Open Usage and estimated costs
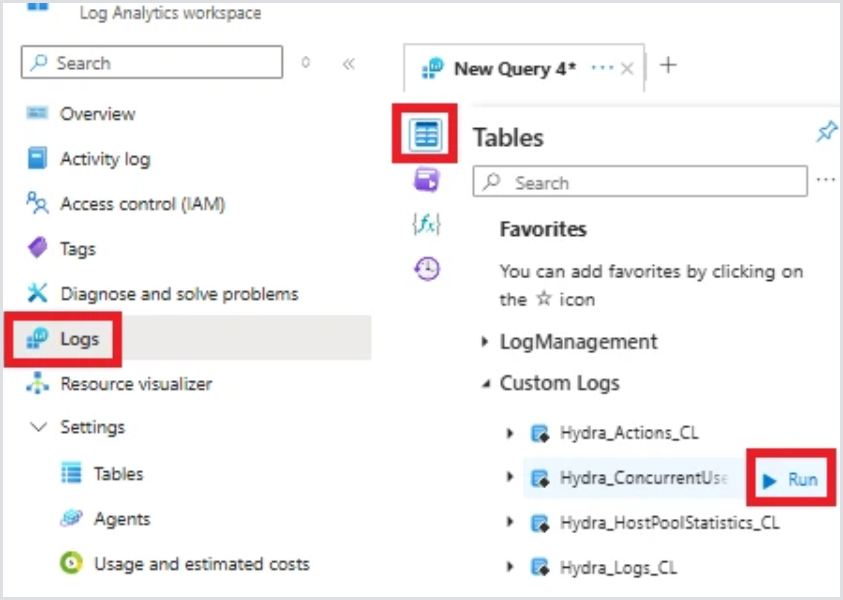Image resolution: width=843 pixels, height=600 pixels. [x=201, y=564]
